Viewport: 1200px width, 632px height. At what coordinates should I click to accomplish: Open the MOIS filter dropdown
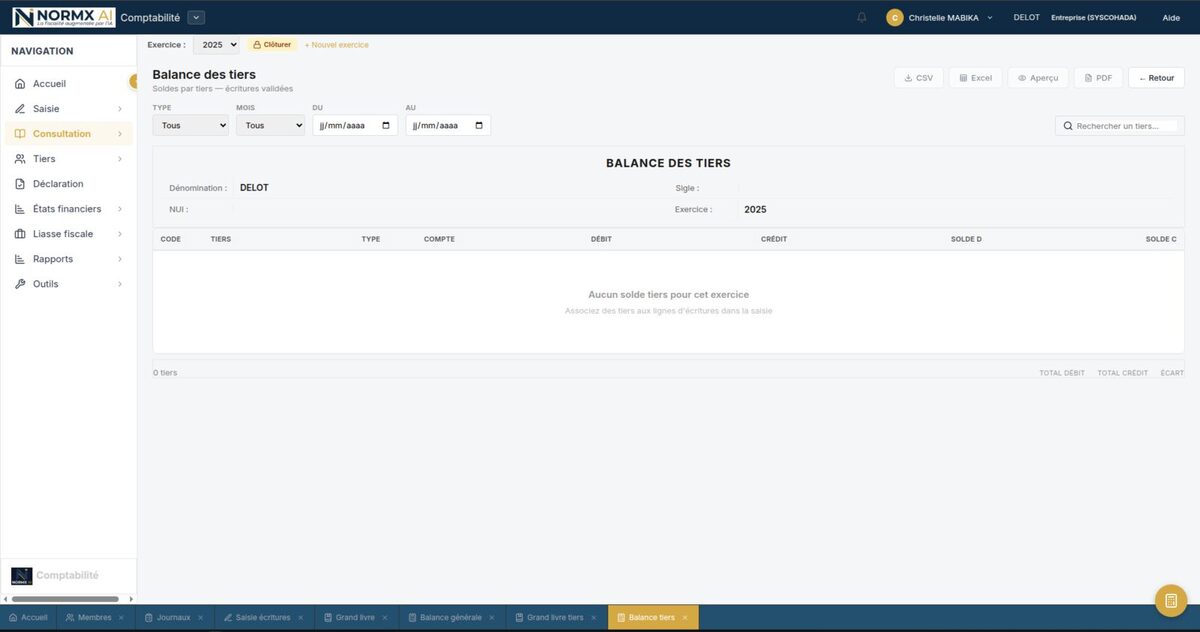(270, 126)
